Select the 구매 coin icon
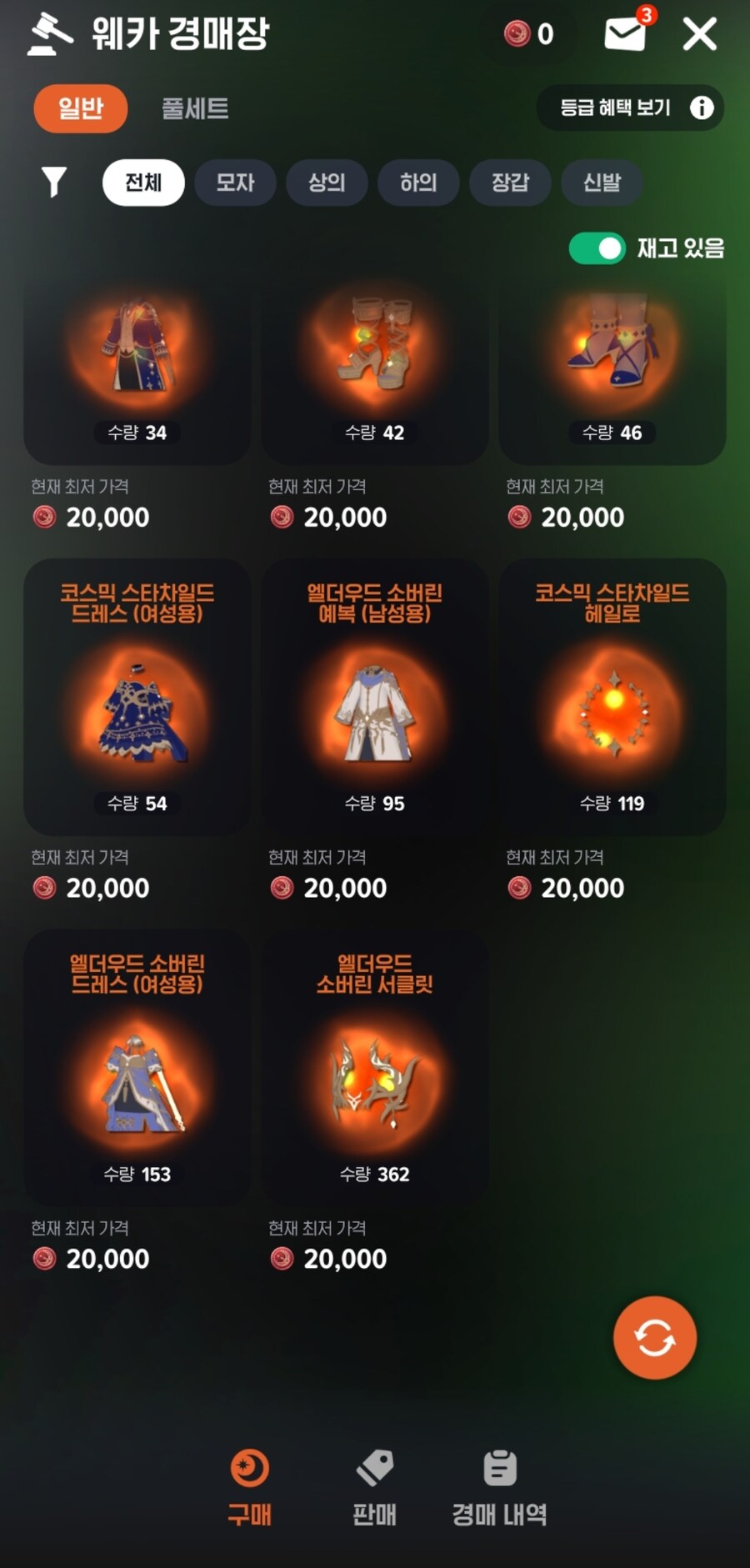The image size is (750, 1568). pyautogui.click(x=250, y=1468)
